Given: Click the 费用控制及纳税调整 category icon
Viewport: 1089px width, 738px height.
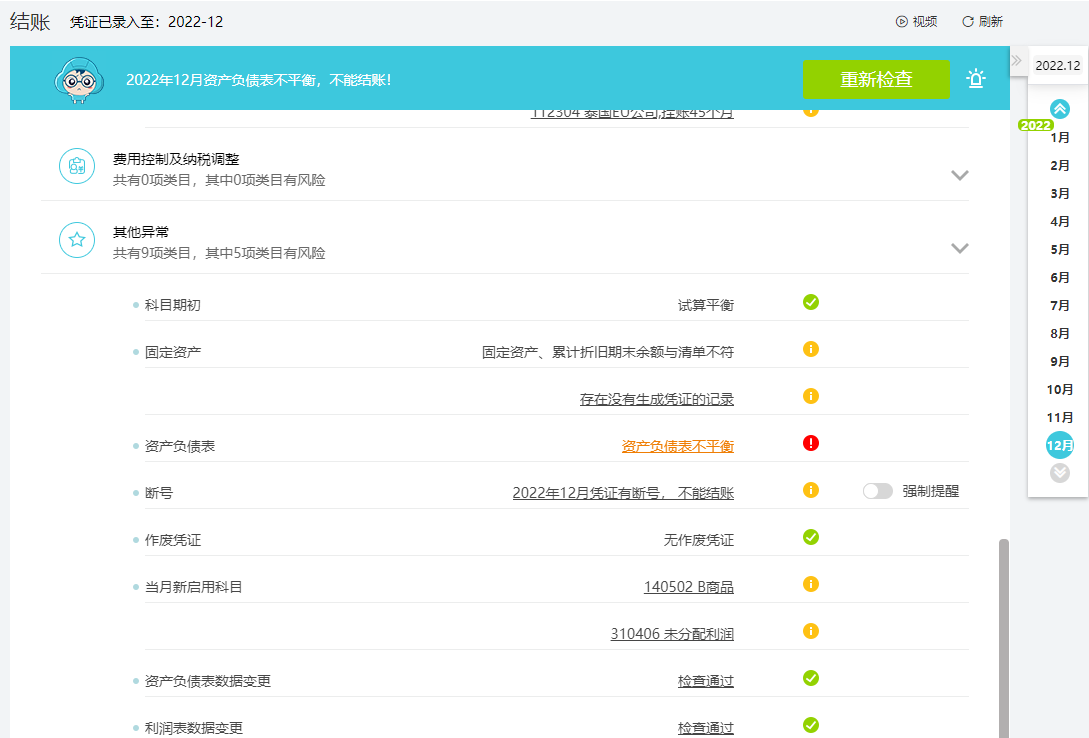Looking at the screenshot, I should click(77, 166).
